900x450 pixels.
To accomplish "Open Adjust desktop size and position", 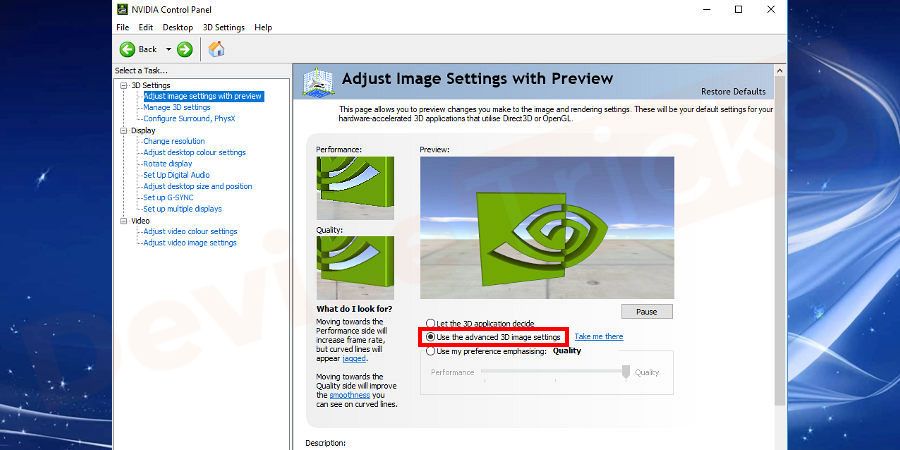I will (197, 186).
